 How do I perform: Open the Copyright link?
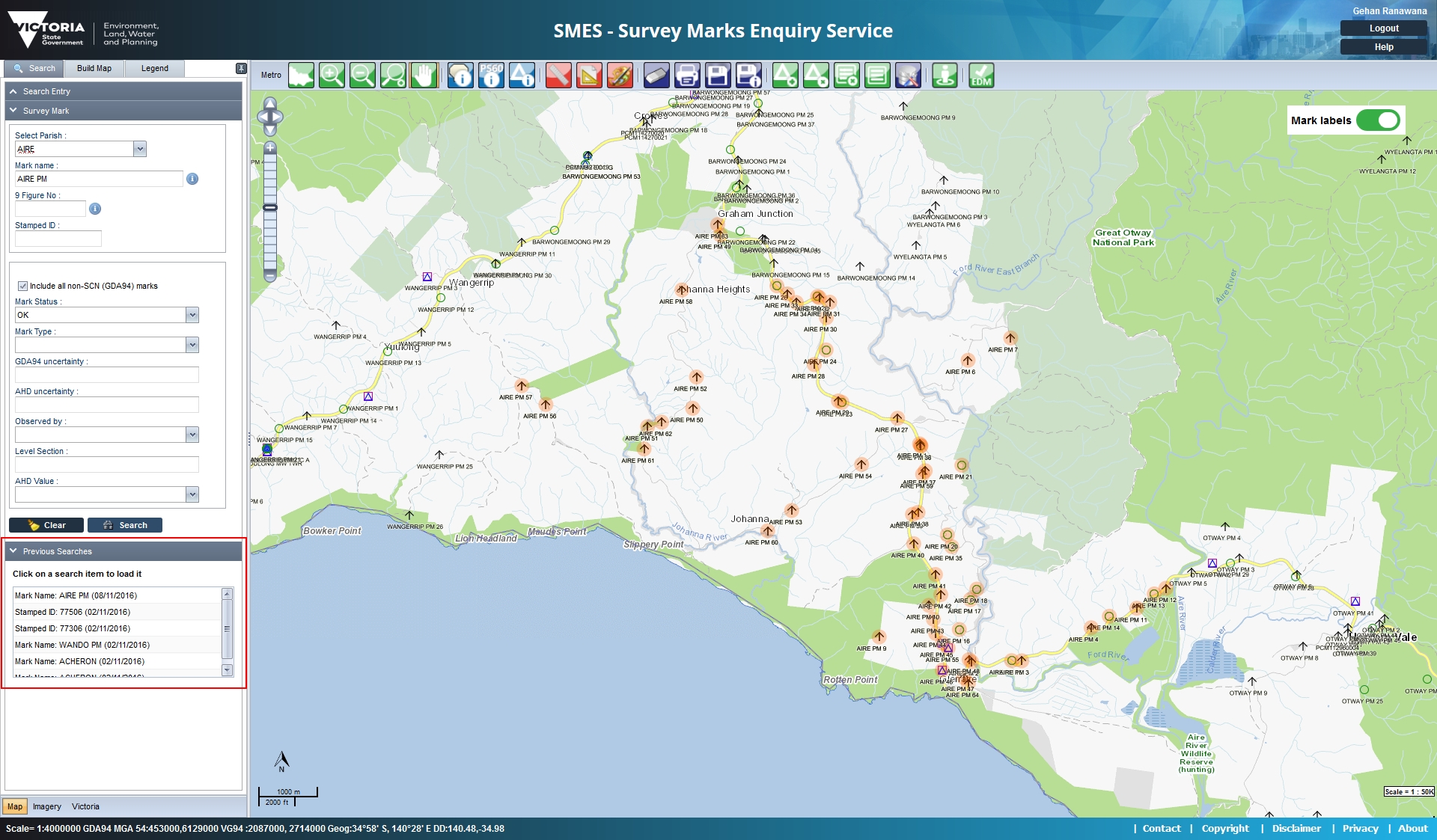pos(1225,828)
